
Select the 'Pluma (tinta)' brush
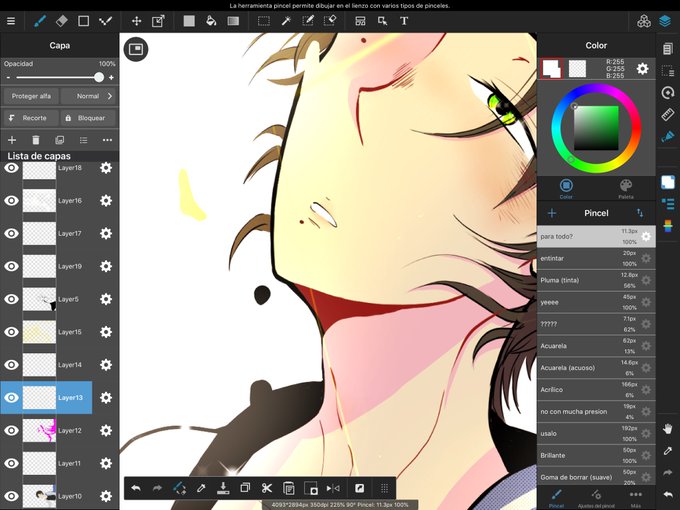click(596, 280)
